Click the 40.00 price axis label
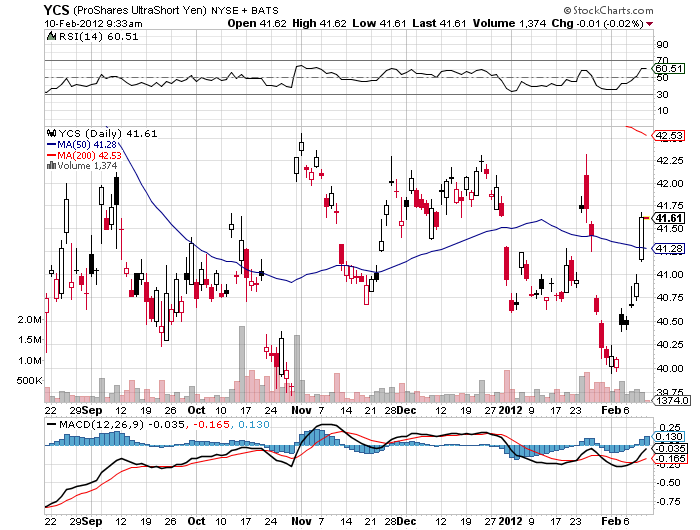This screenshot has width=700, height=530. (x=670, y=368)
